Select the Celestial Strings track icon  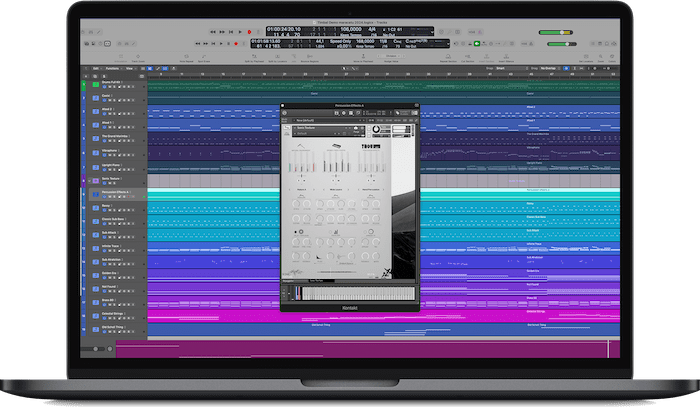[x=94, y=313]
